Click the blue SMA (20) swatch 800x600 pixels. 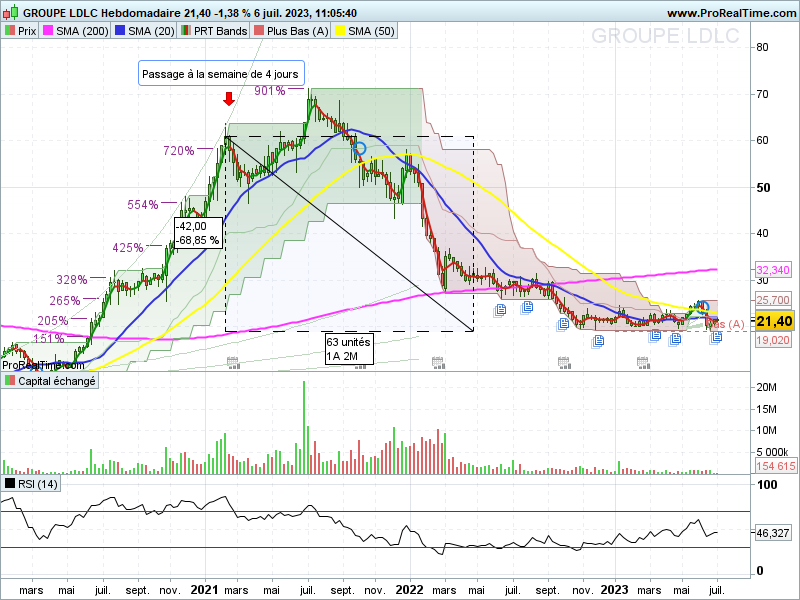pos(120,31)
